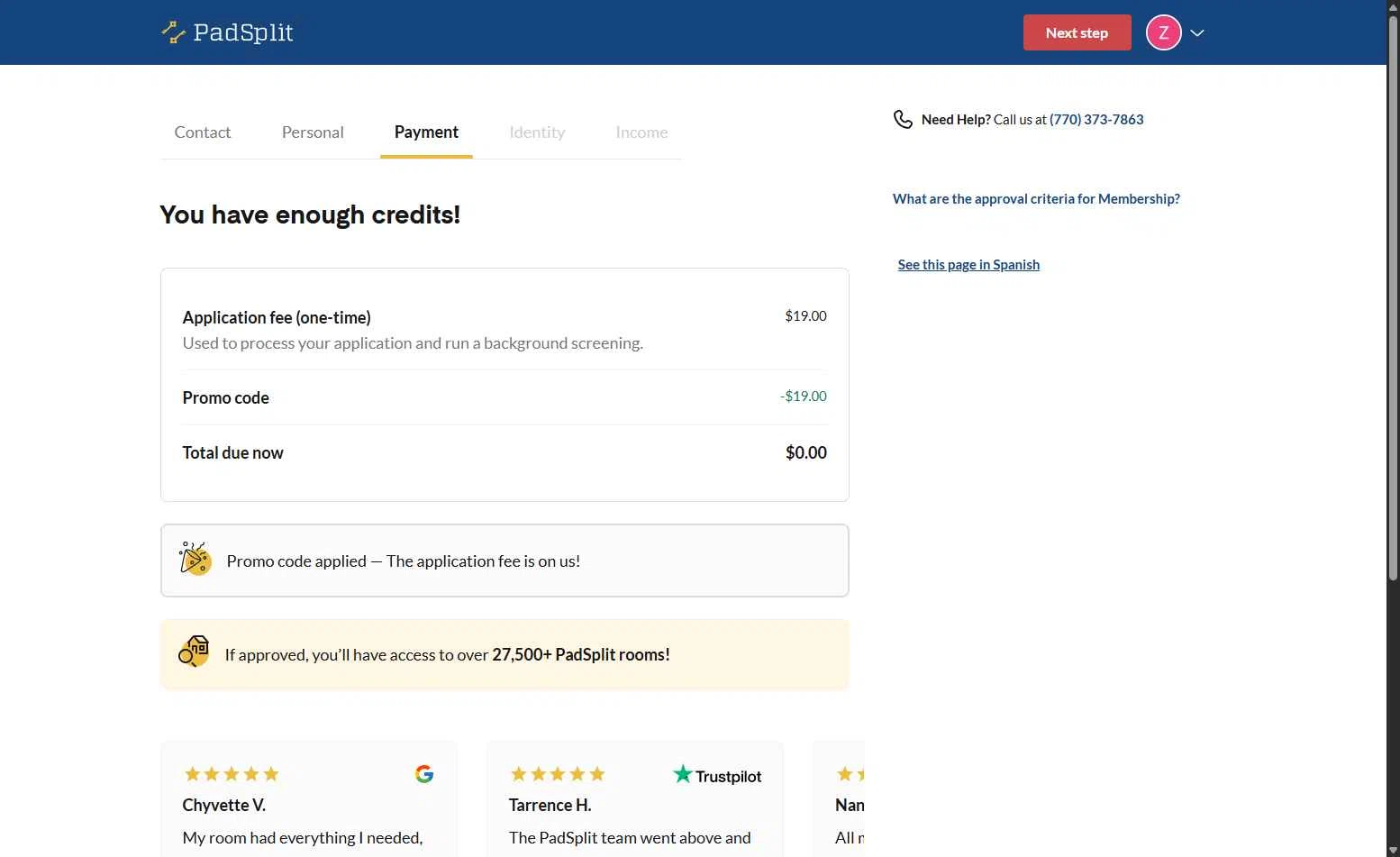Switch to the Contact tab
This screenshot has height=857, width=1400.
(203, 132)
